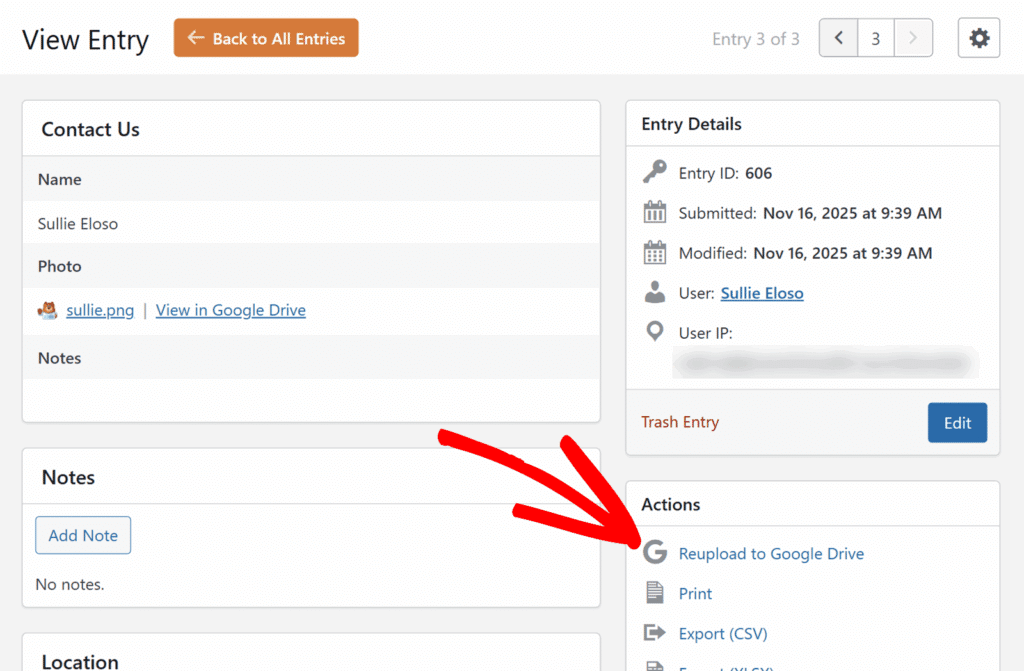
Task: Click the calendar icon next to Submitted
Action: click(x=655, y=213)
